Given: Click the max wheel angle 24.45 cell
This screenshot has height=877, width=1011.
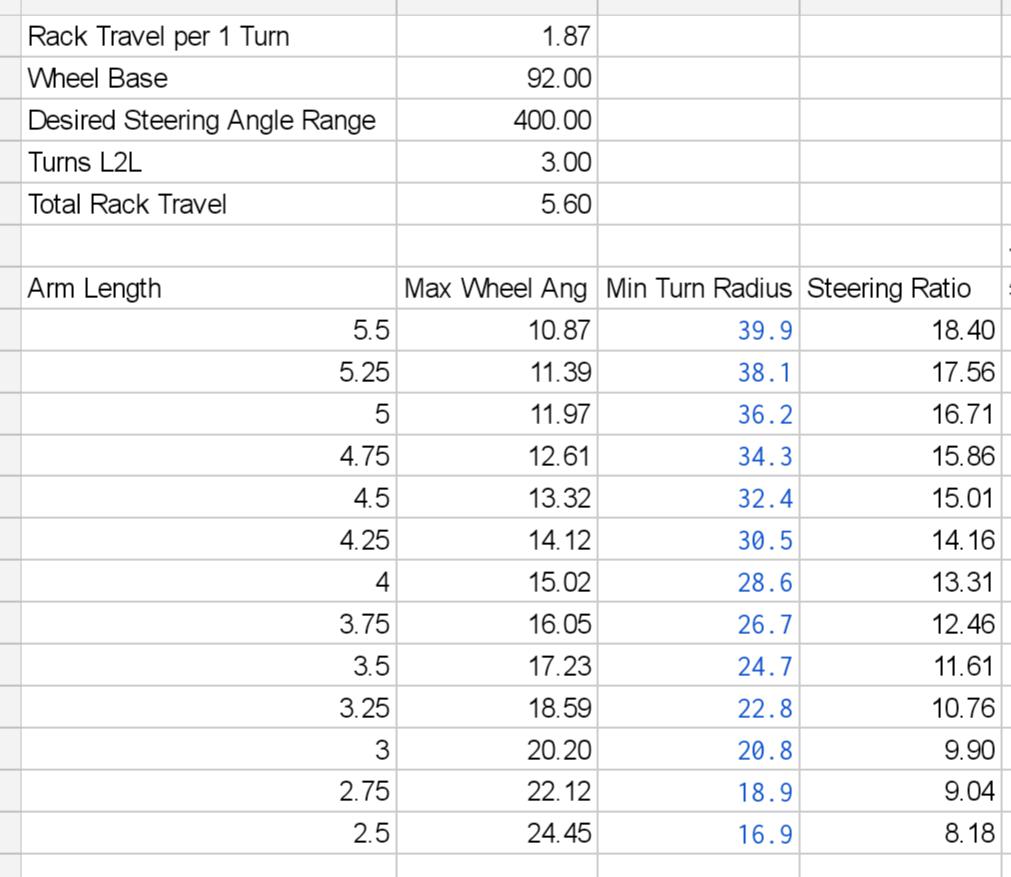Looking at the screenshot, I should point(497,833).
